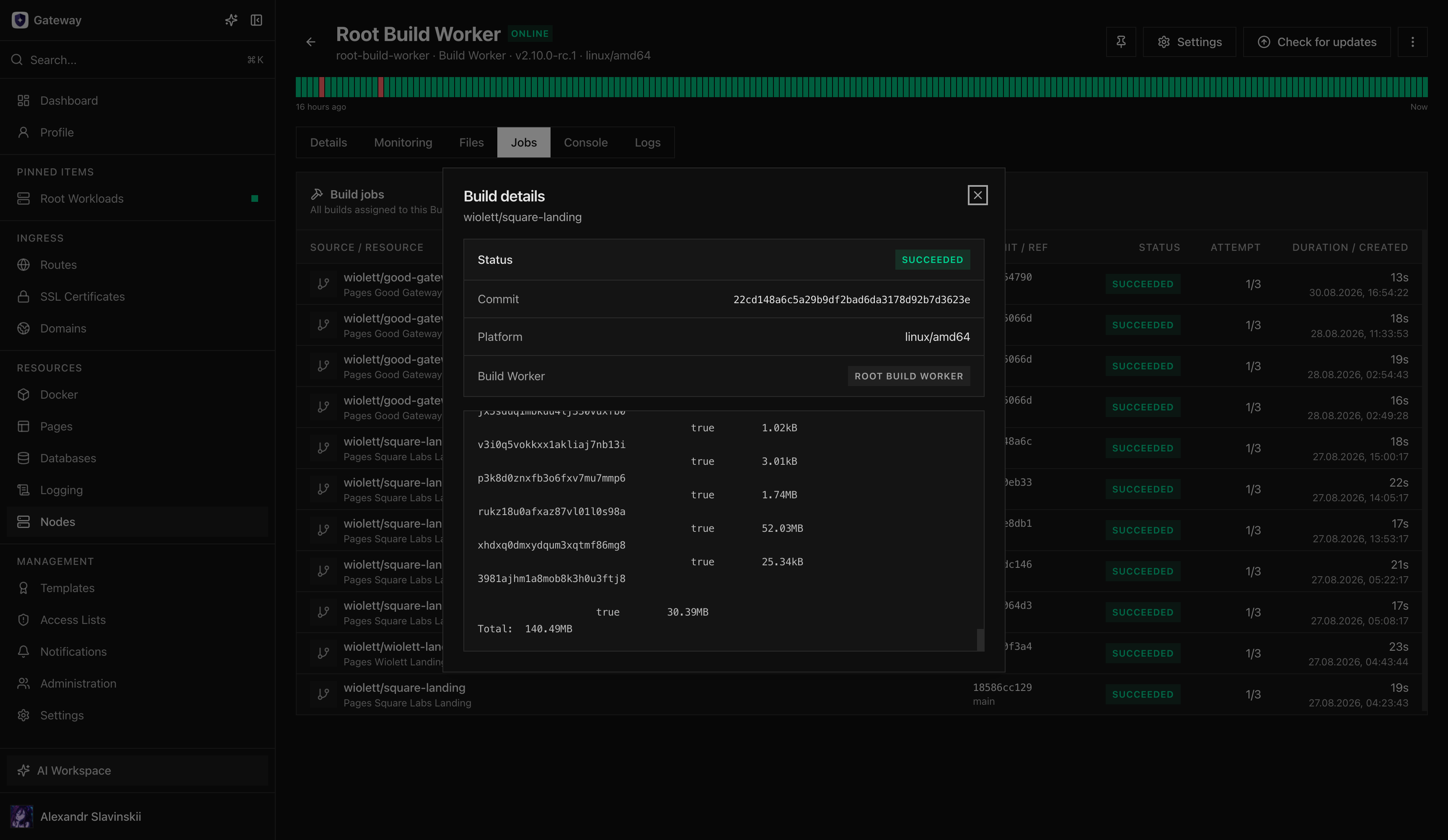Image resolution: width=1448 pixels, height=840 pixels.
Task: Open the three-dot more options menu
Action: 1412,42
